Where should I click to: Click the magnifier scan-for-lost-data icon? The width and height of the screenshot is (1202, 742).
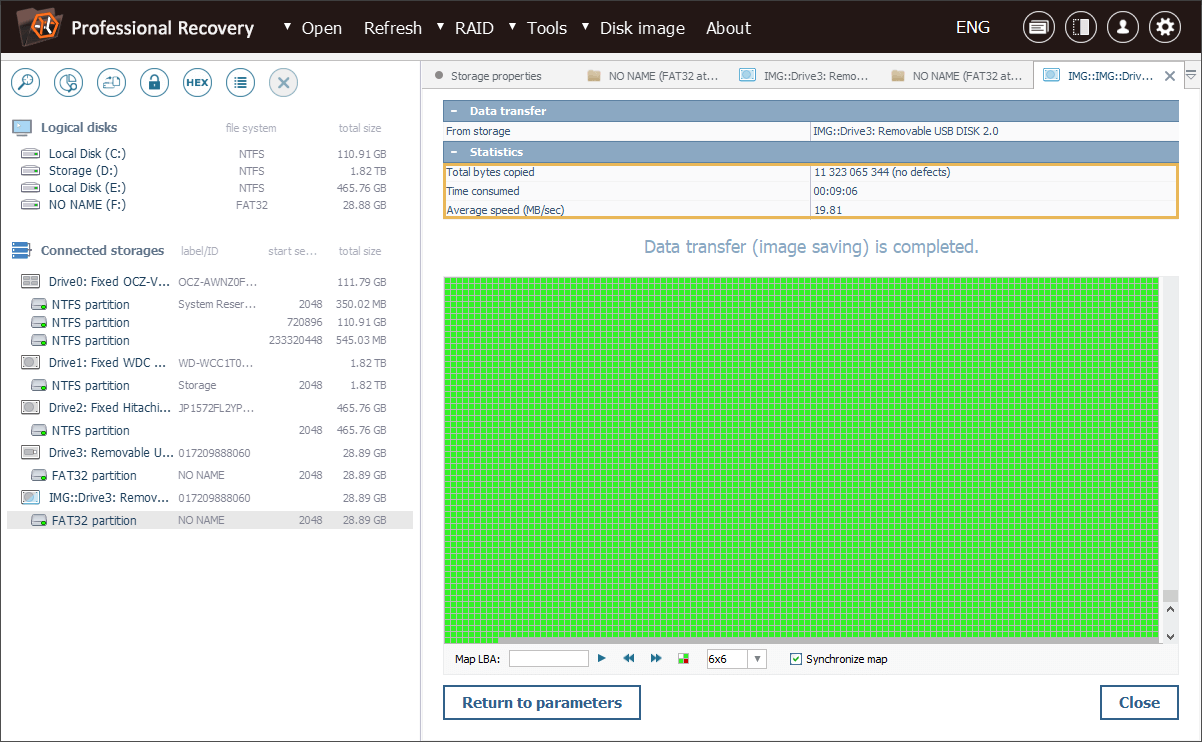point(25,83)
